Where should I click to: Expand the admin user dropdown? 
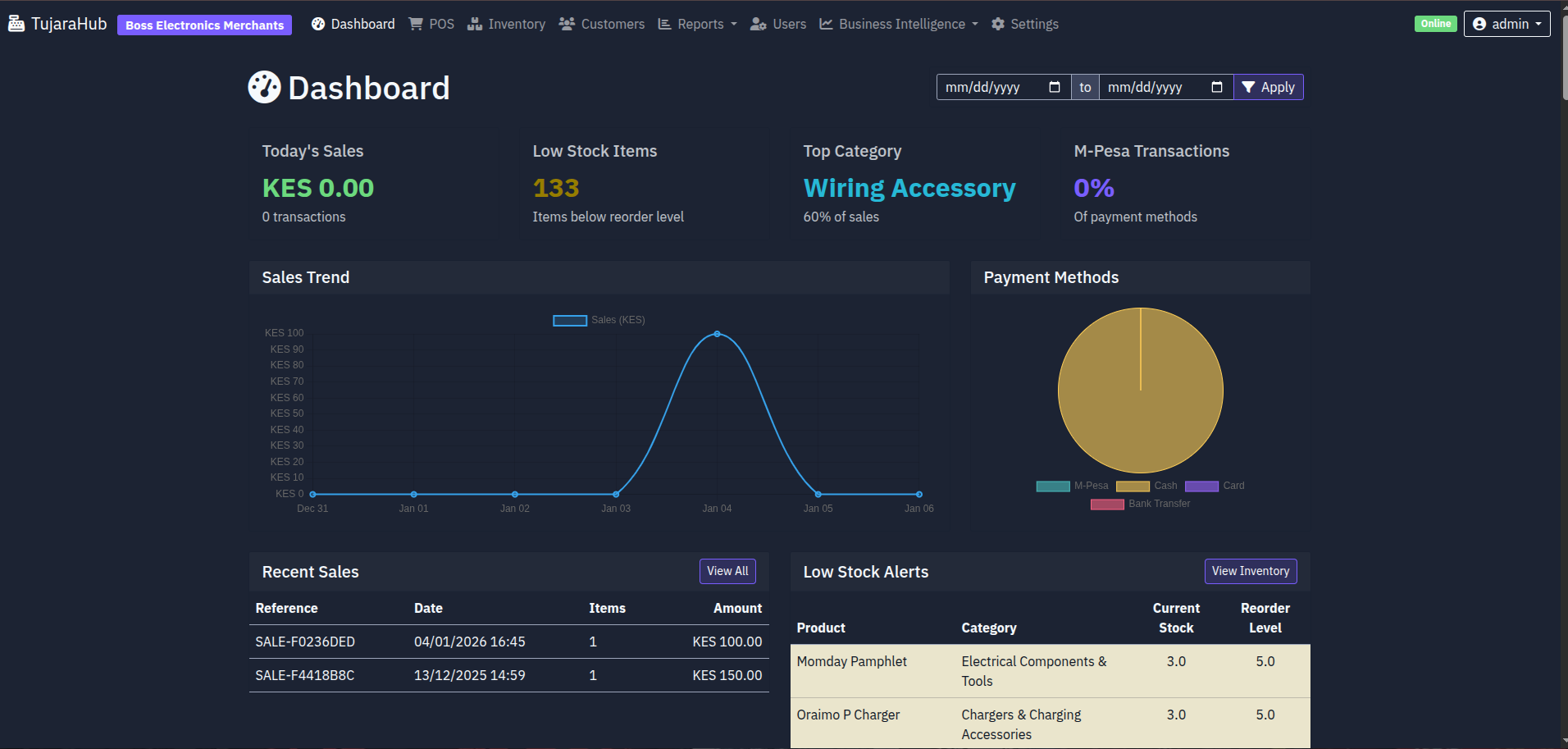point(1506,24)
